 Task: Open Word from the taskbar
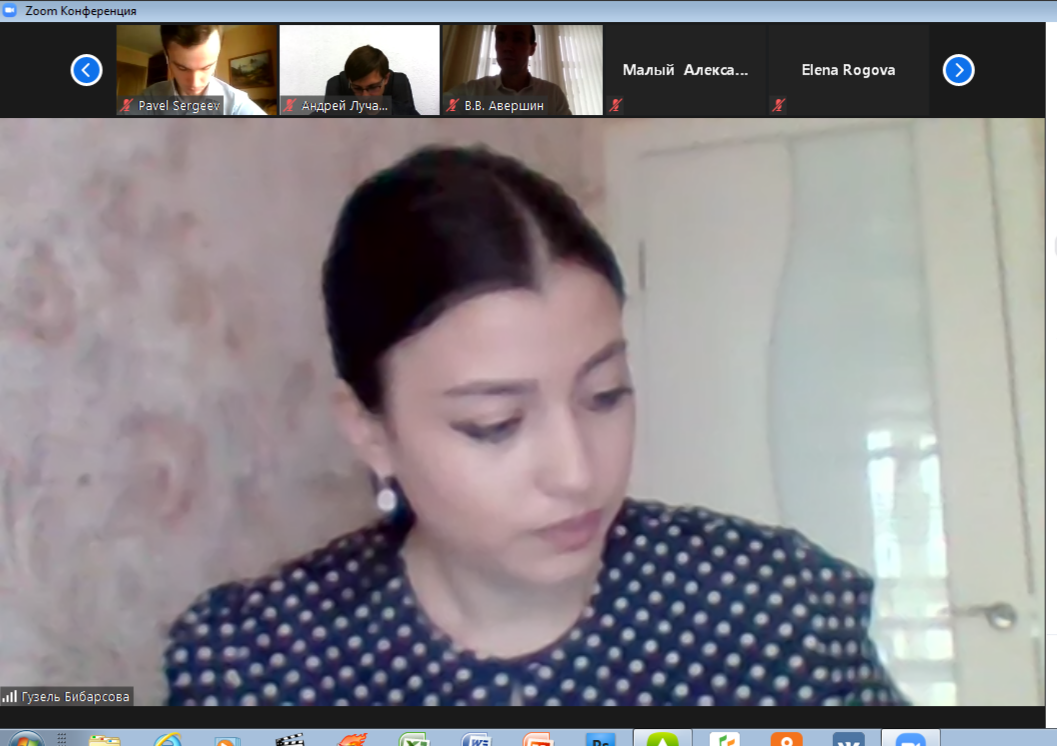coord(476,739)
